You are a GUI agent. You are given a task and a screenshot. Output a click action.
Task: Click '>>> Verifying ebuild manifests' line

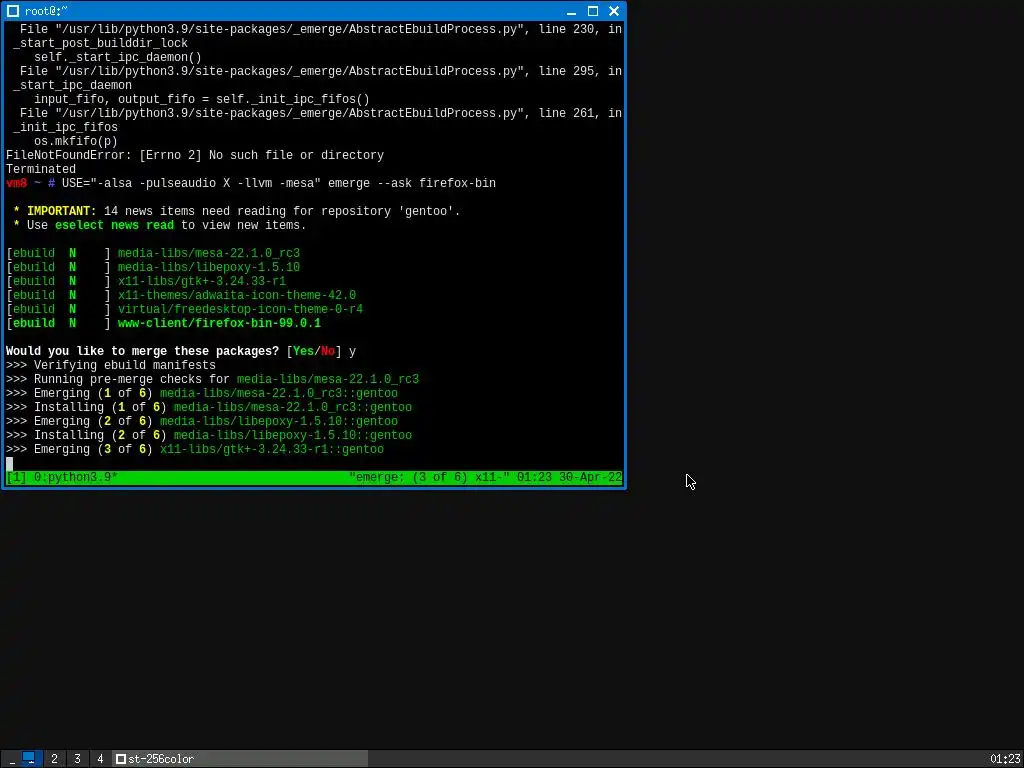111,366
